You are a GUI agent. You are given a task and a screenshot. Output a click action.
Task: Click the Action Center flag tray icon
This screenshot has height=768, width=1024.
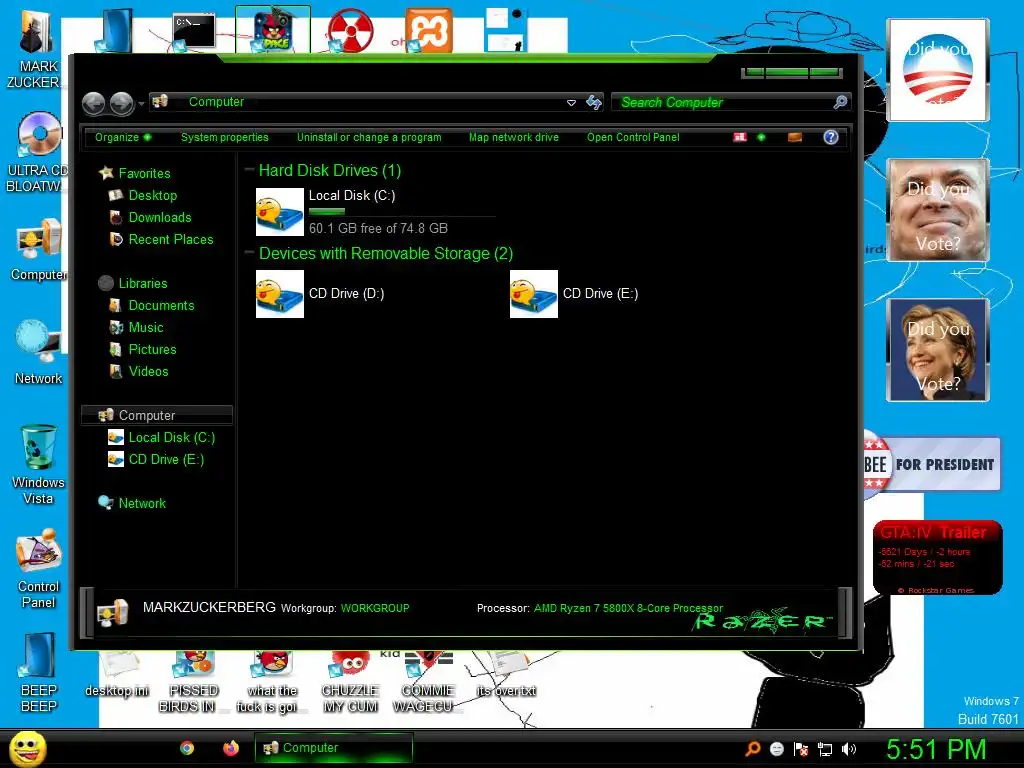tap(801, 749)
